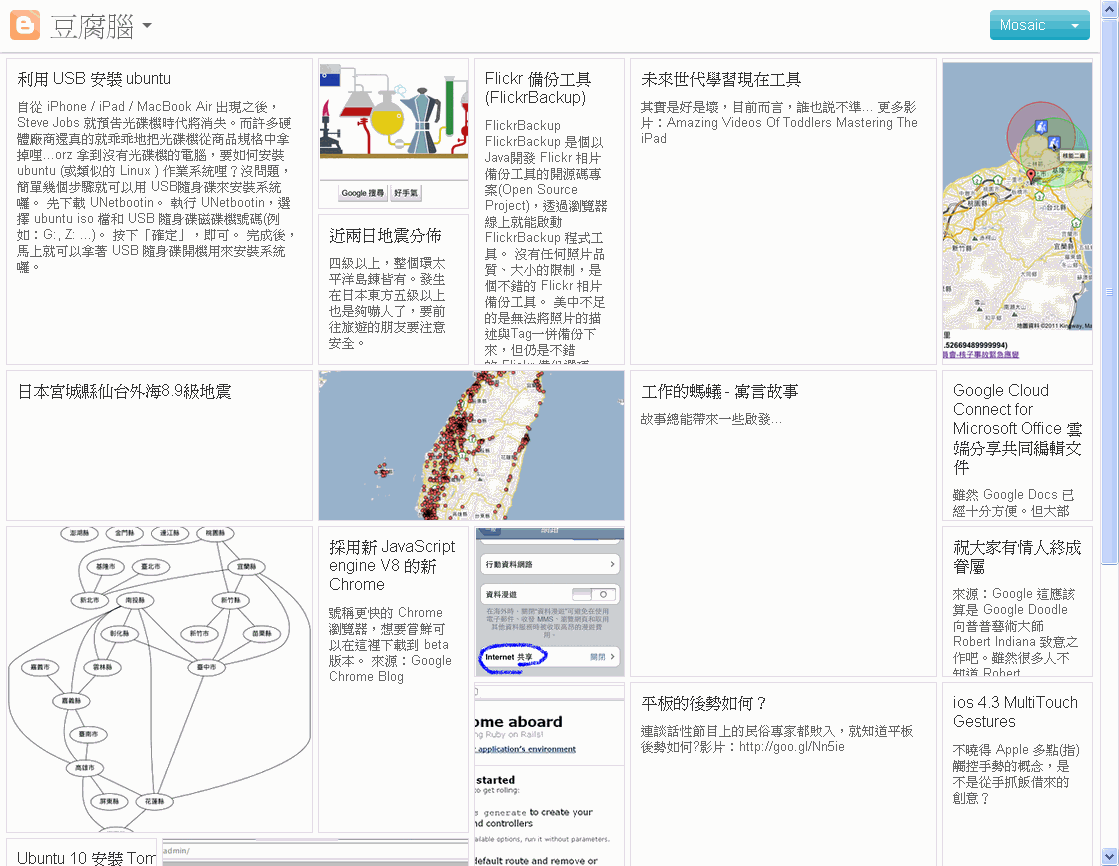Open the 未來世代學習現在工具 post
1119x866 pixels.
click(x=783, y=211)
